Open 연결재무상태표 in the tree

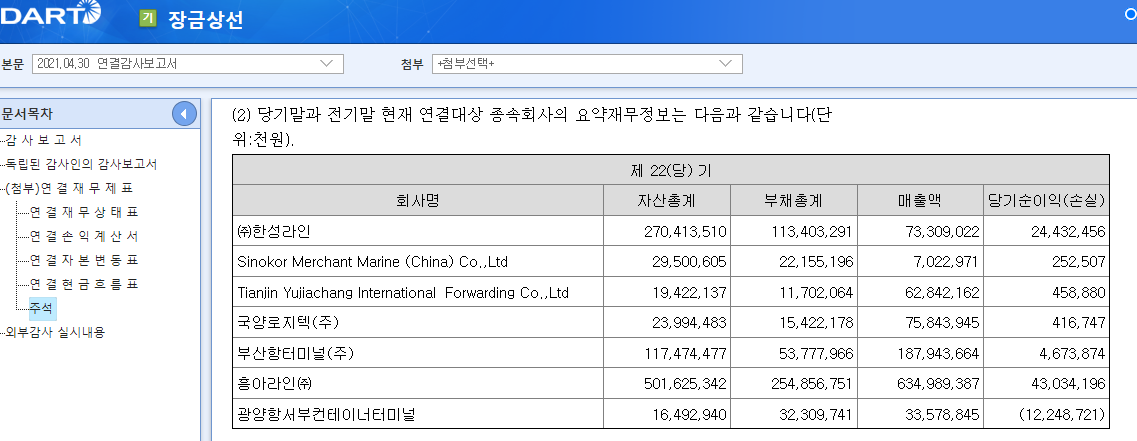[83, 212]
